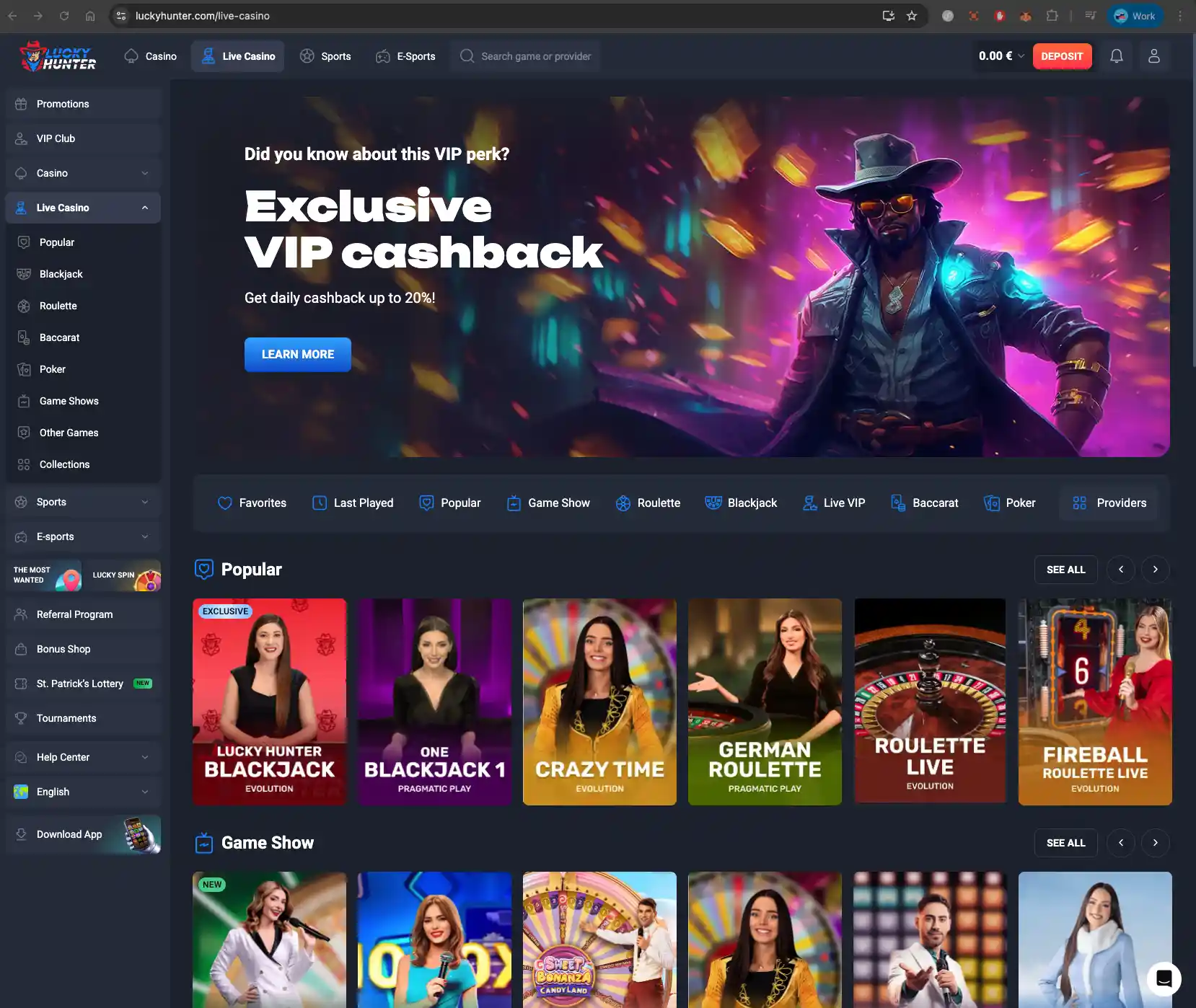Image resolution: width=1196 pixels, height=1008 pixels.
Task: Select the Baccarat category tab
Action: tap(925, 503)
